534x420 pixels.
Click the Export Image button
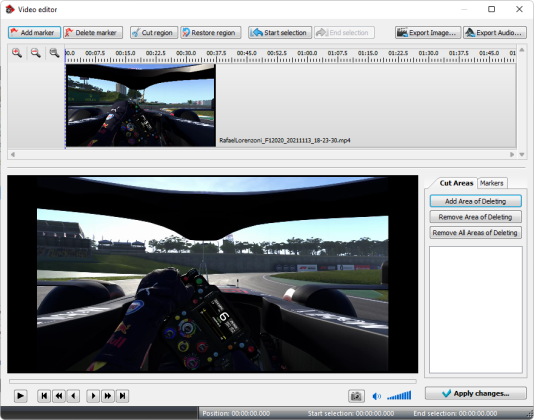click(428, 33)
